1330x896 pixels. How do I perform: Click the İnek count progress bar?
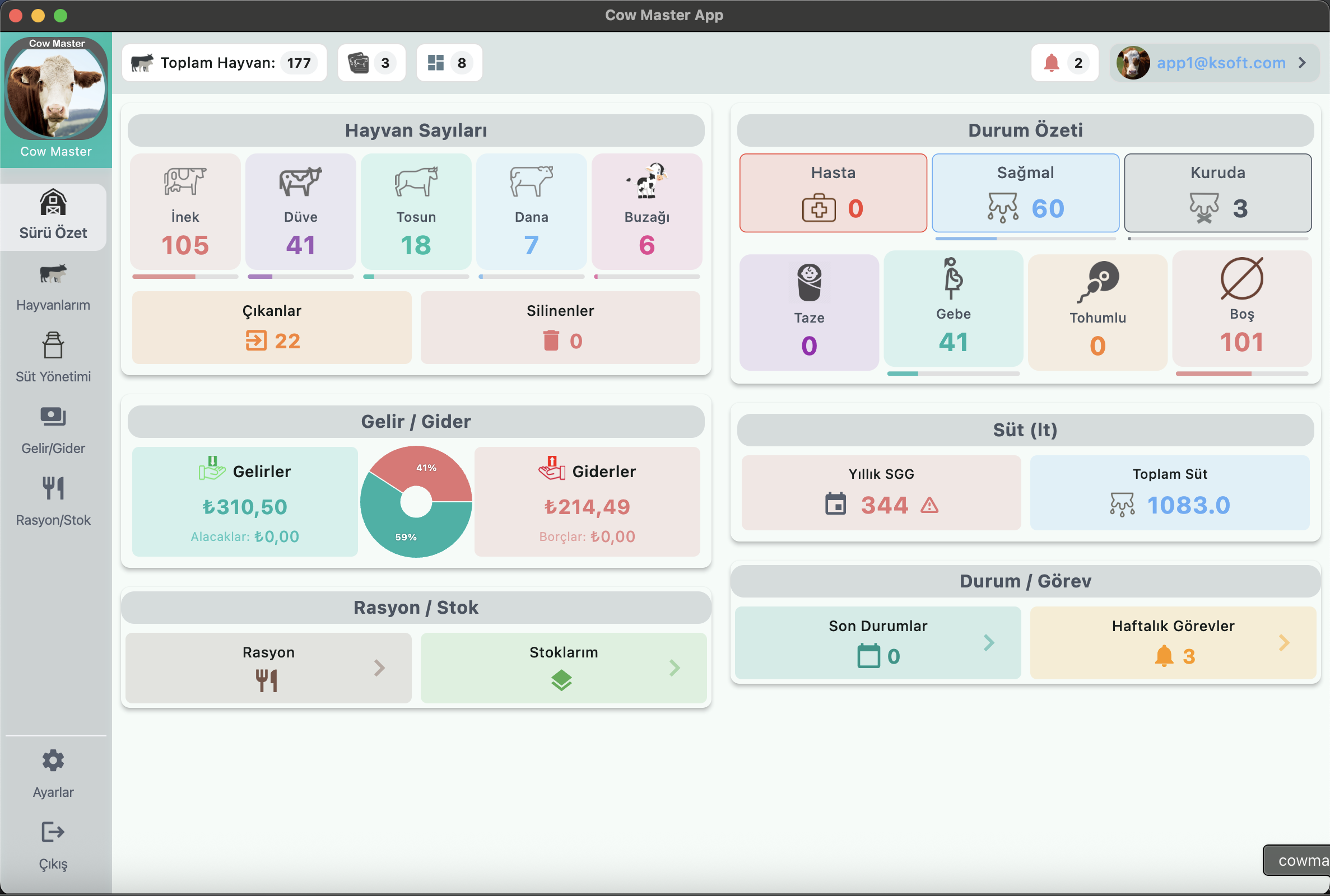coord(185,277)
